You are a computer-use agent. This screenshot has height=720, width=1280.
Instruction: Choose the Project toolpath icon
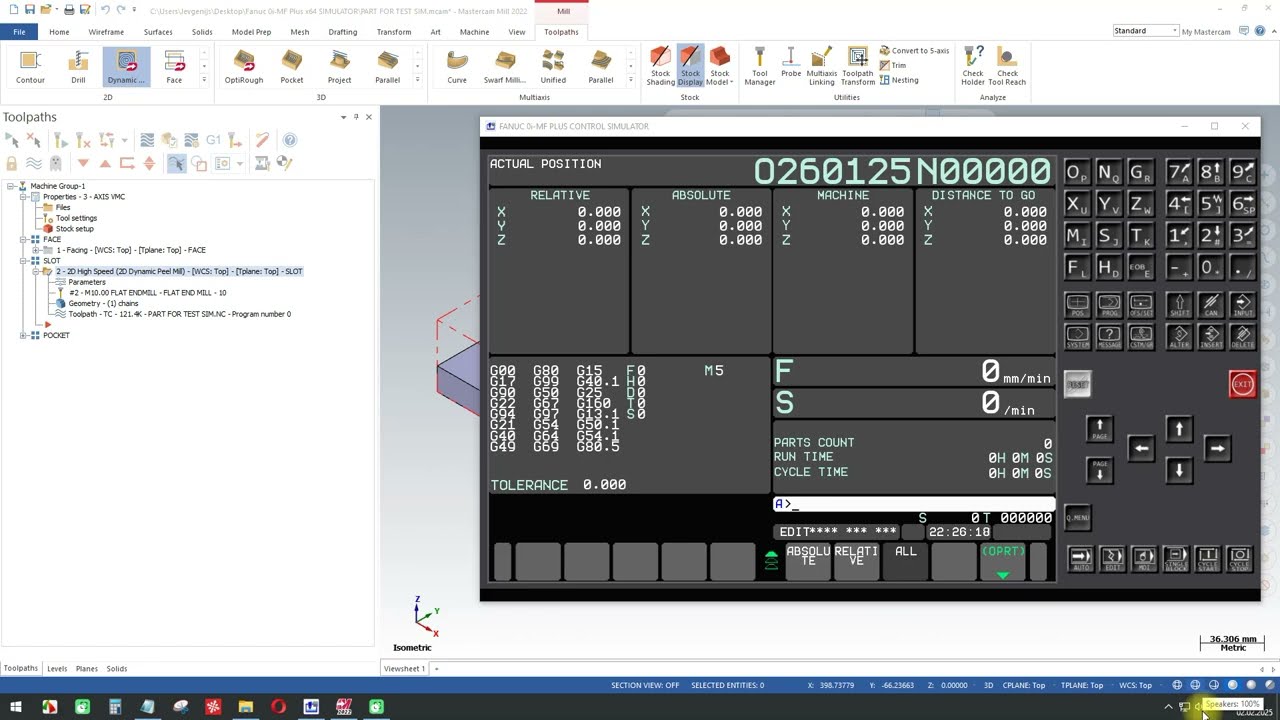click(x=340, y=67)
